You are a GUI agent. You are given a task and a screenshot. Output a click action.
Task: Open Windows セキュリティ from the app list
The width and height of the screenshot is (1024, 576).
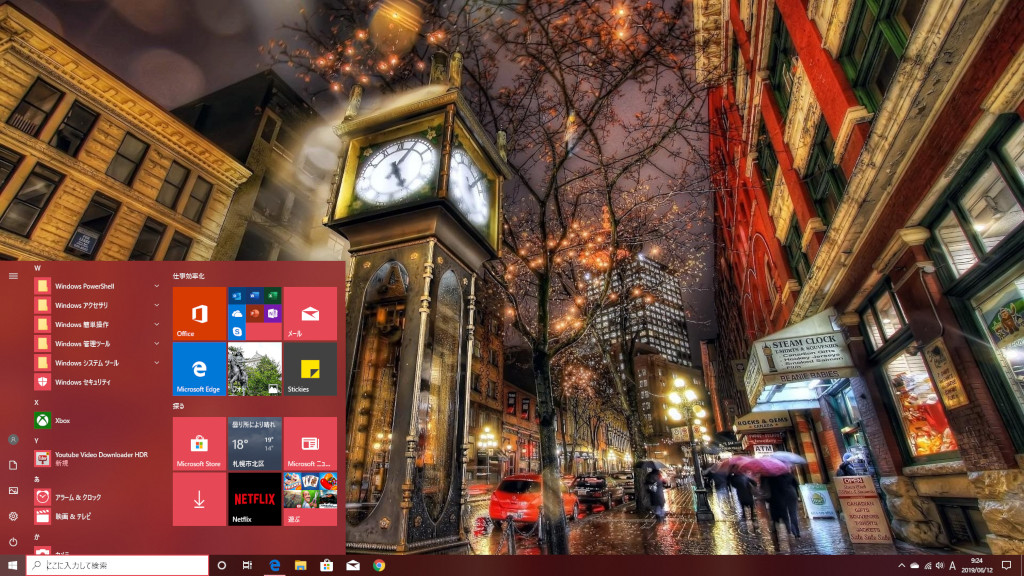[x=98, y=382]
